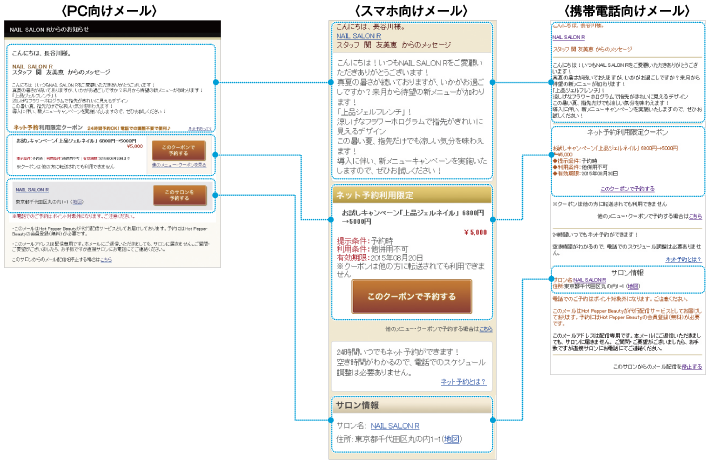Open 地図 link in smartphone mail salon info
This screenshot has width=710, height=464.
[x=452, y=439]
